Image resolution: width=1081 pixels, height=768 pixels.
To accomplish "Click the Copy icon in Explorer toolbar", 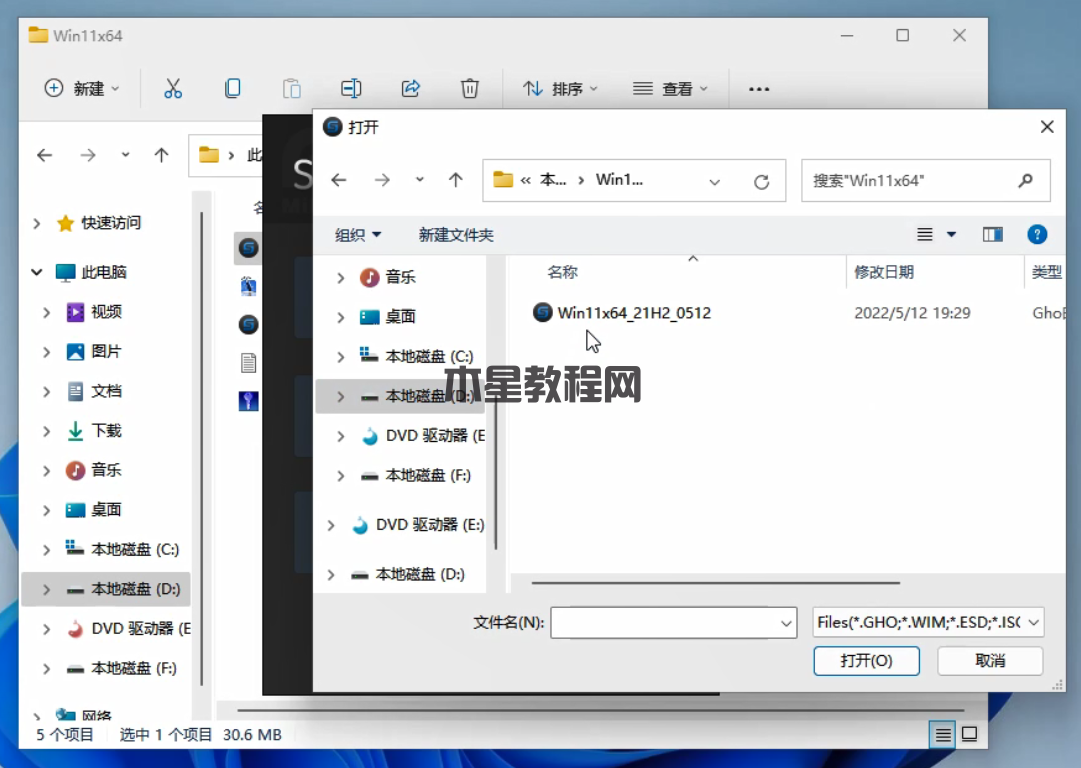I will coord(232,88).
